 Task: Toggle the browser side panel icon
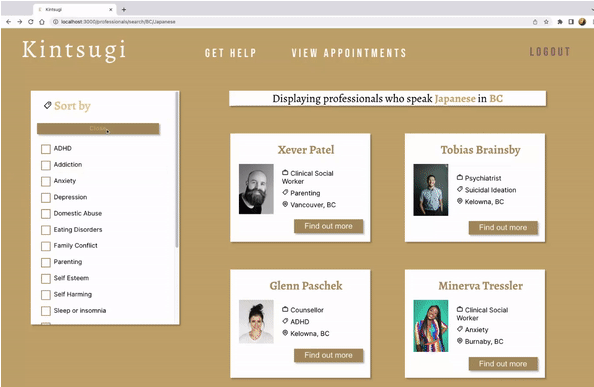click(571, 22)
